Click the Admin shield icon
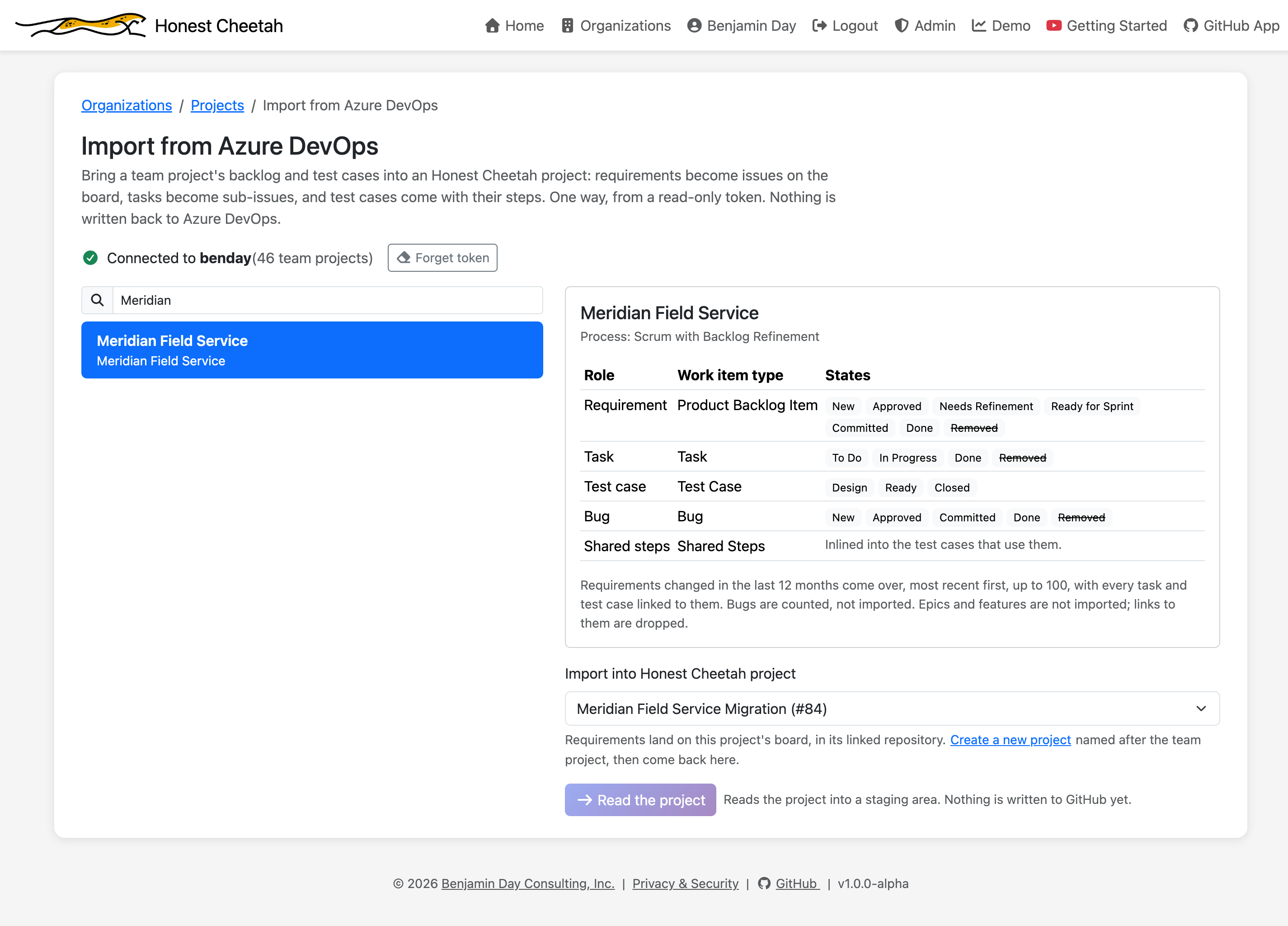The height and width of the screenshot is (926, 1288). point(901,26)
